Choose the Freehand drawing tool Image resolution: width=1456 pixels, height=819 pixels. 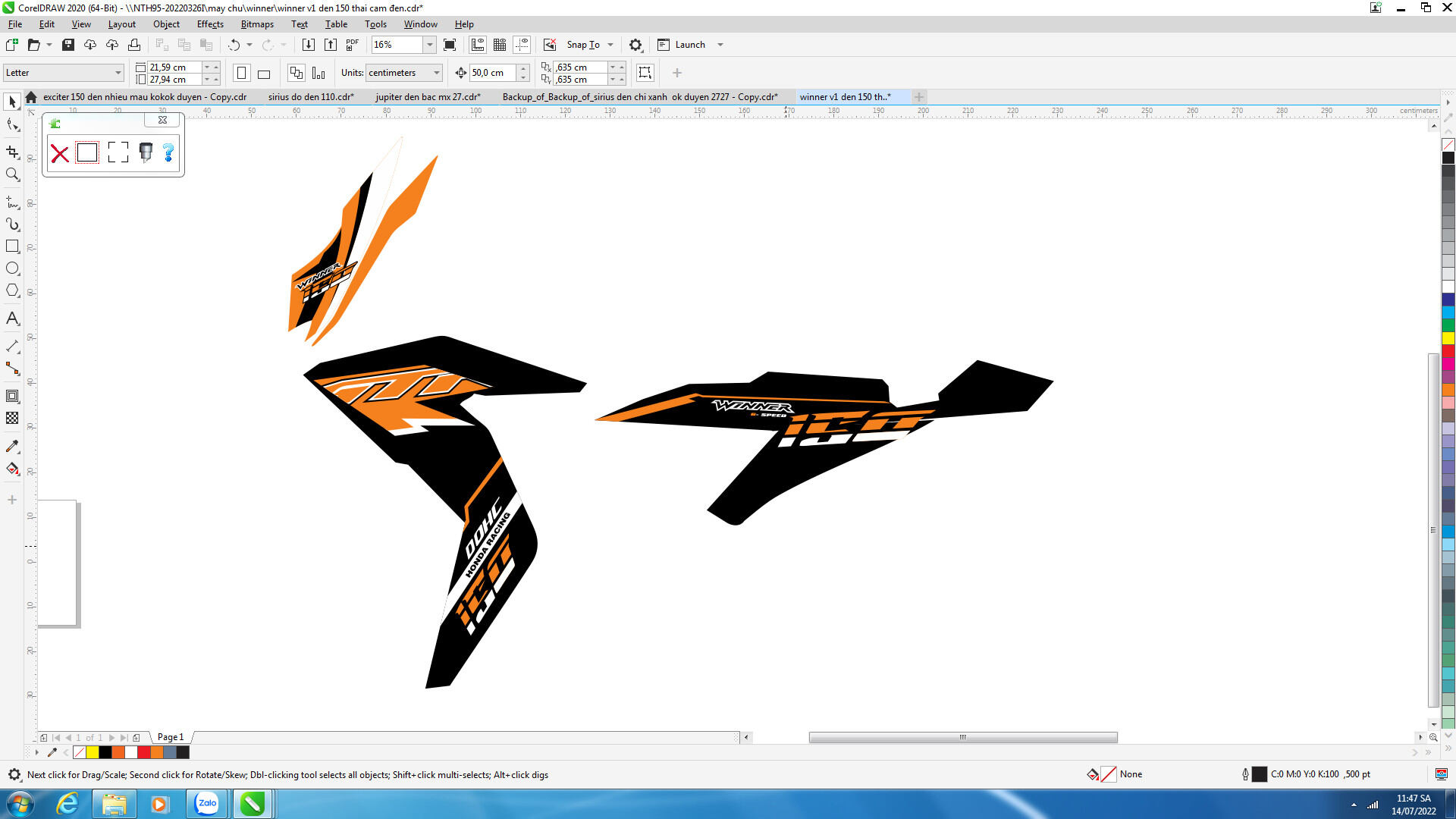pos(12,202)
